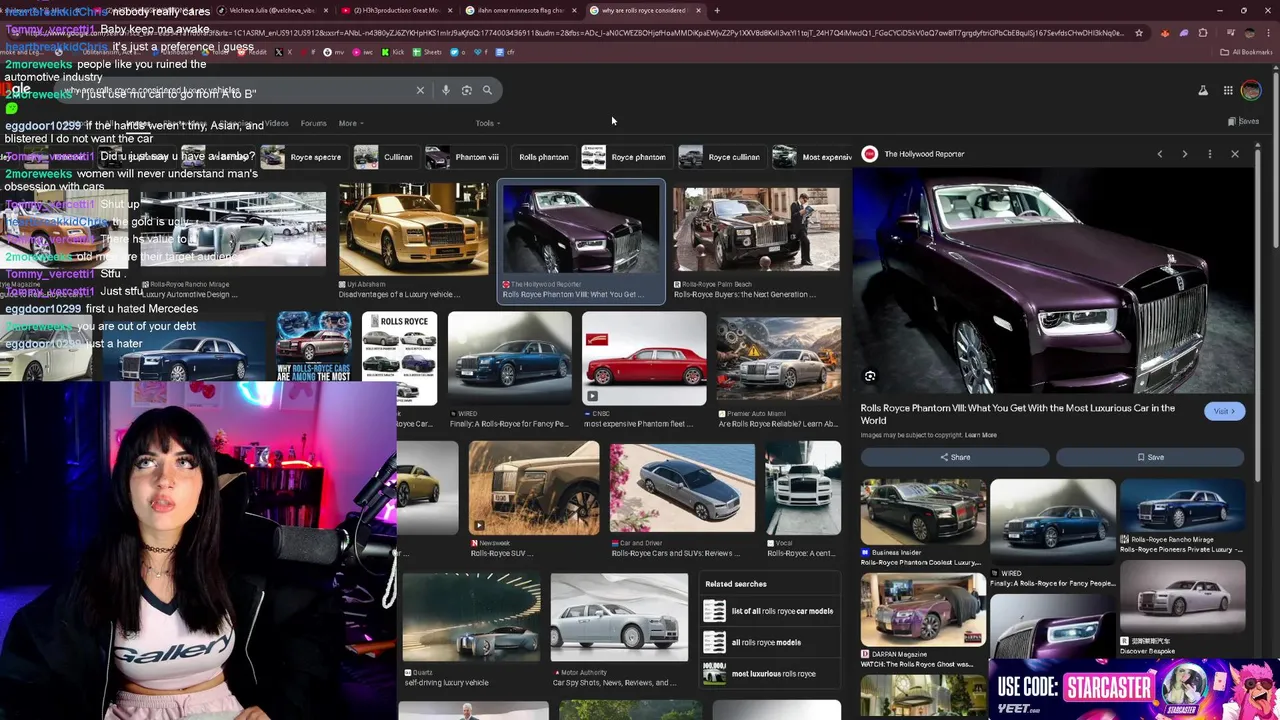The image size is (1280, 720).
Task: Open a new browser tab
Action: click(x=716, y=10)
